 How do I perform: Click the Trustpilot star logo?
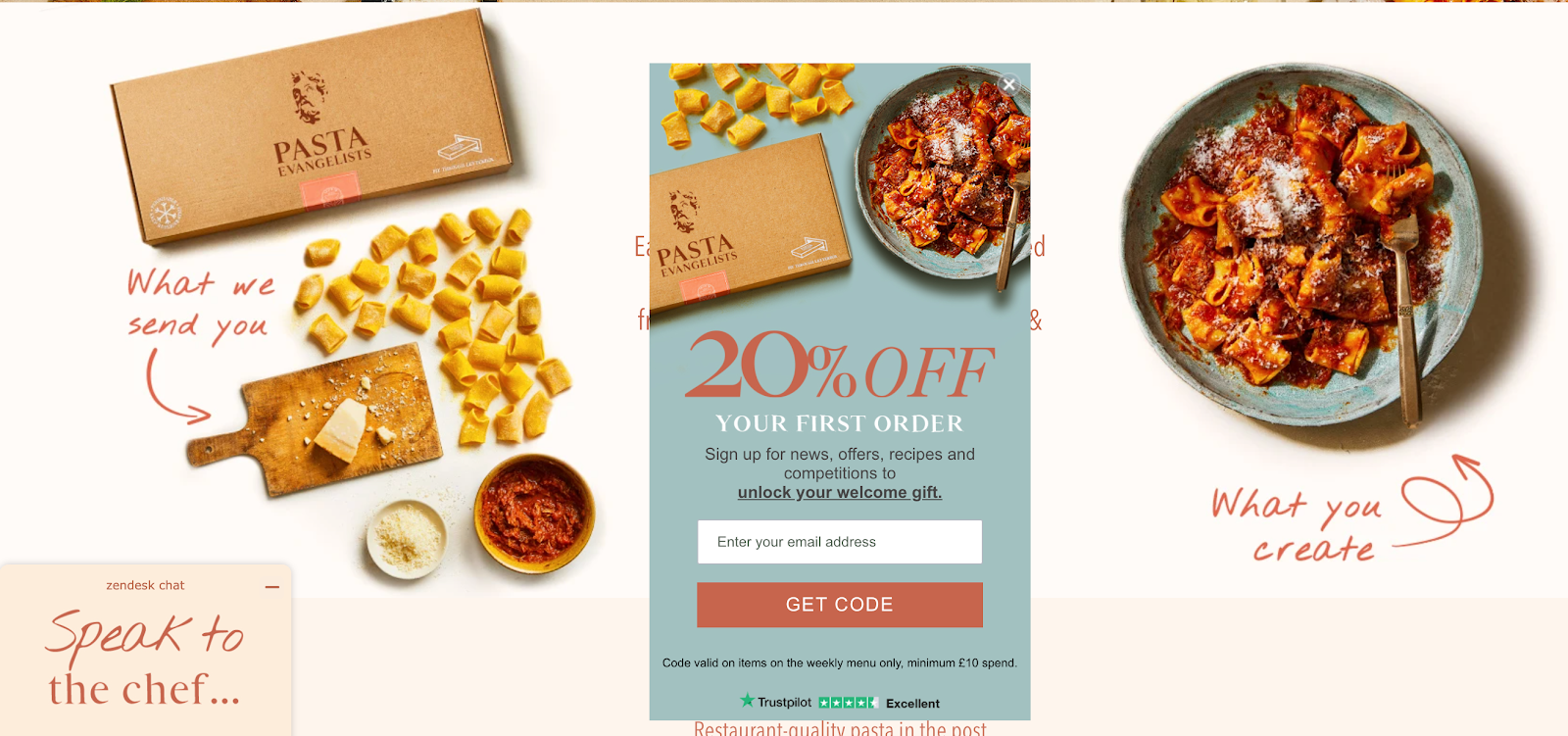tap(748, 701)
